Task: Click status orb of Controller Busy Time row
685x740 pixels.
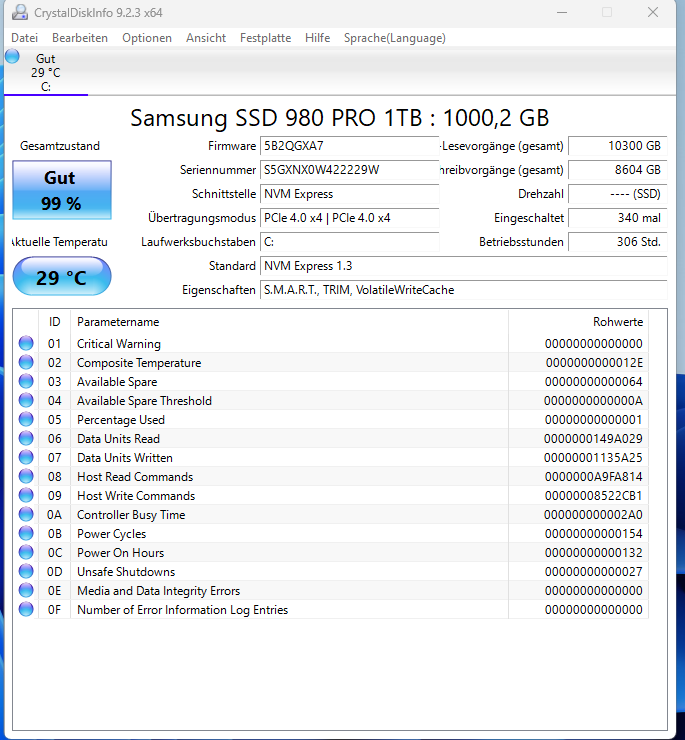Action: 26,514
